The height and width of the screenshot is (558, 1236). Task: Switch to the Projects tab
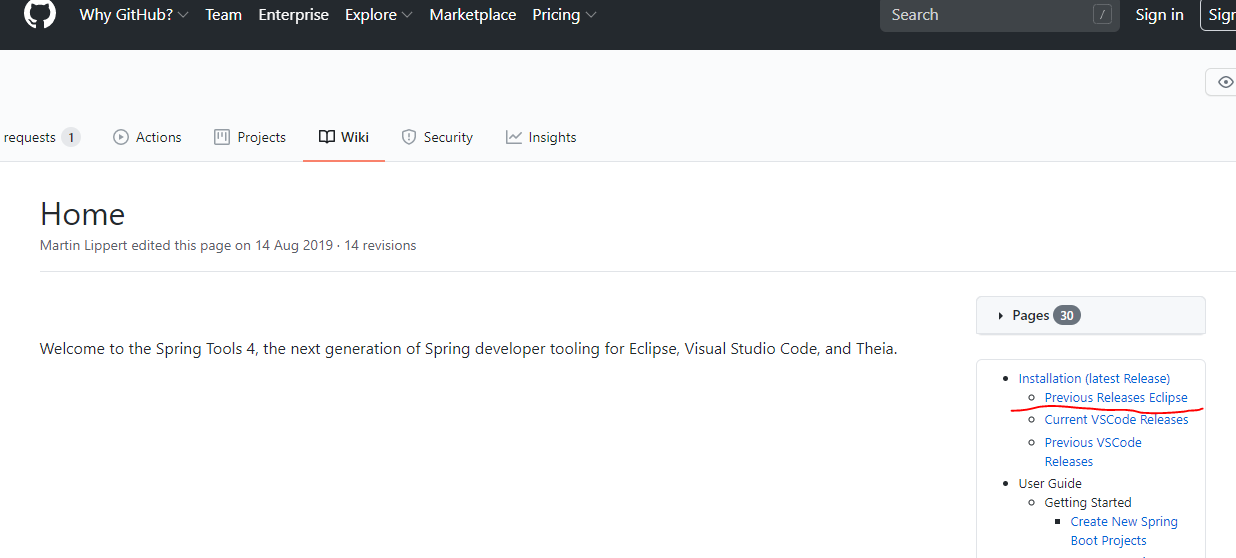[250, 137]
